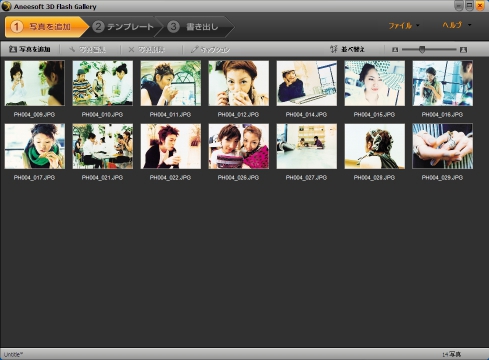This screenshot has height=360, width=489.
Task: Click the Untitle status bar text
Action: click(x=13, y=354)
